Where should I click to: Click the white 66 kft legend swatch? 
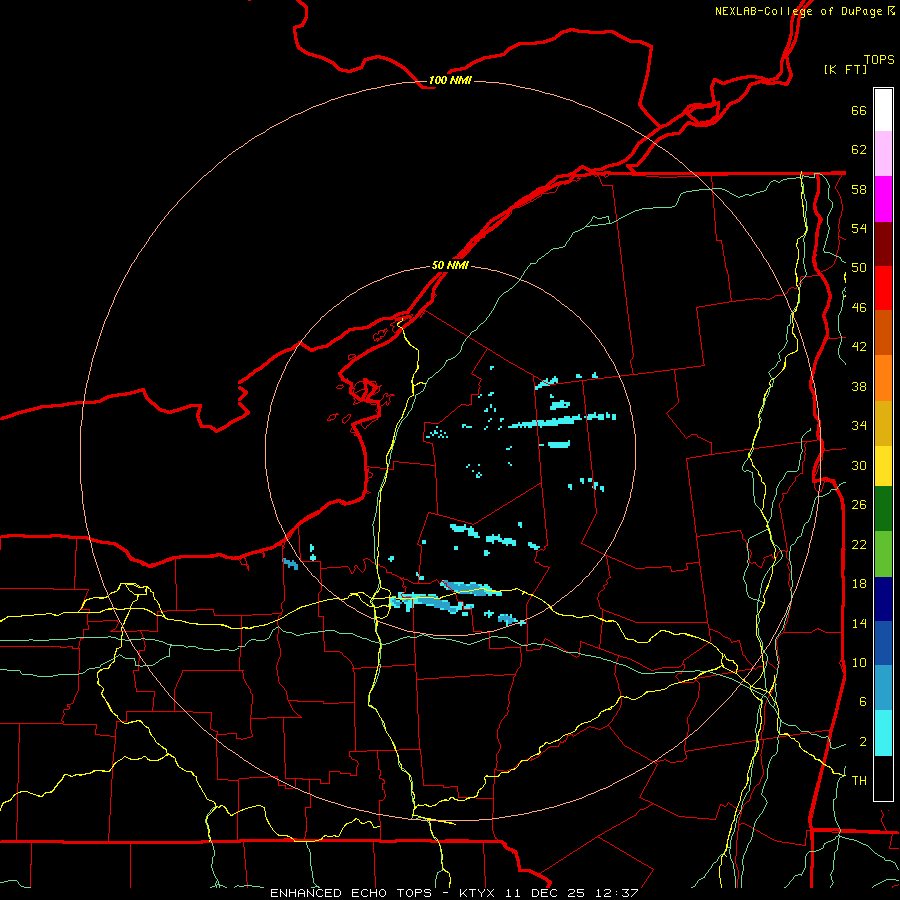coord(883,110)
